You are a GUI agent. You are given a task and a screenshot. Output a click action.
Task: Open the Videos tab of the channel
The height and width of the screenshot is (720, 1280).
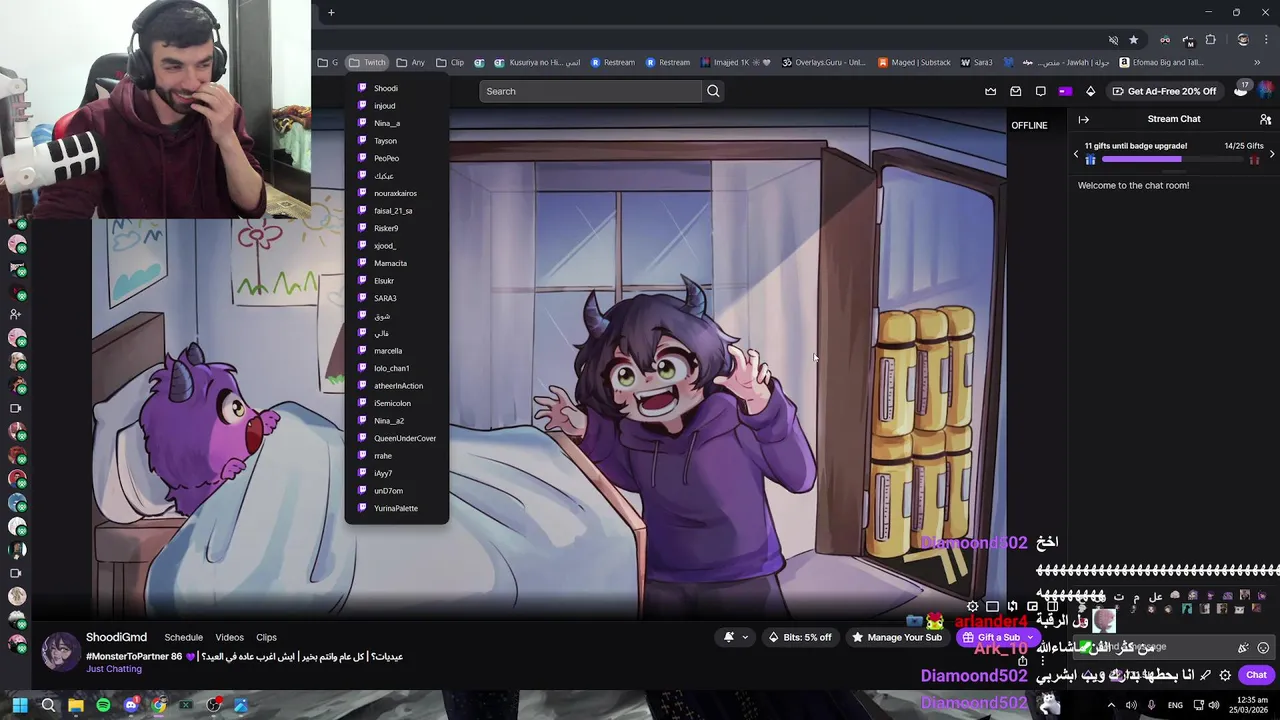(230, 637)
